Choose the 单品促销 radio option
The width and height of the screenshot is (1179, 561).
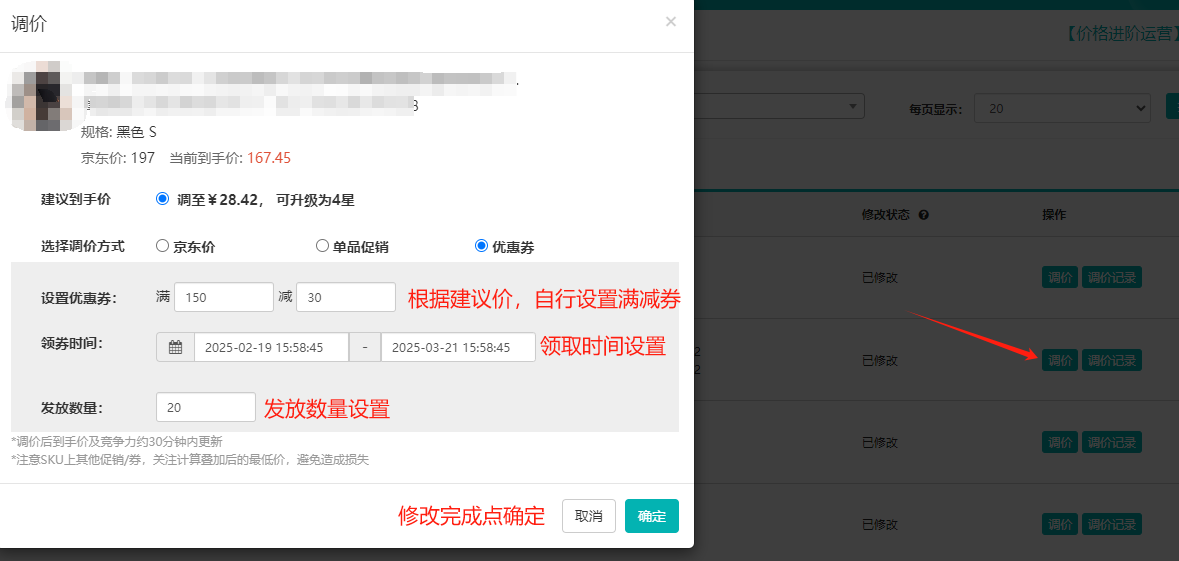tap(322, 245)
